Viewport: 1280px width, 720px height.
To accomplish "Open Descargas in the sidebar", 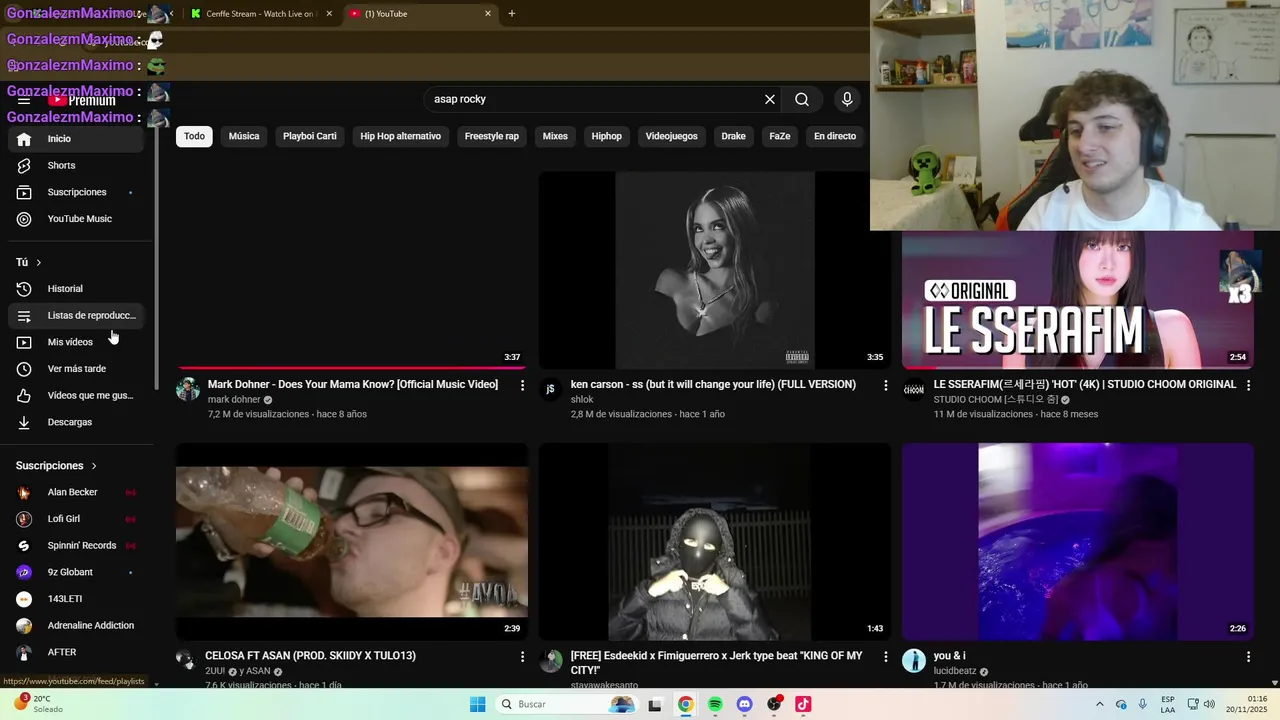I will [x=77, y=422].
